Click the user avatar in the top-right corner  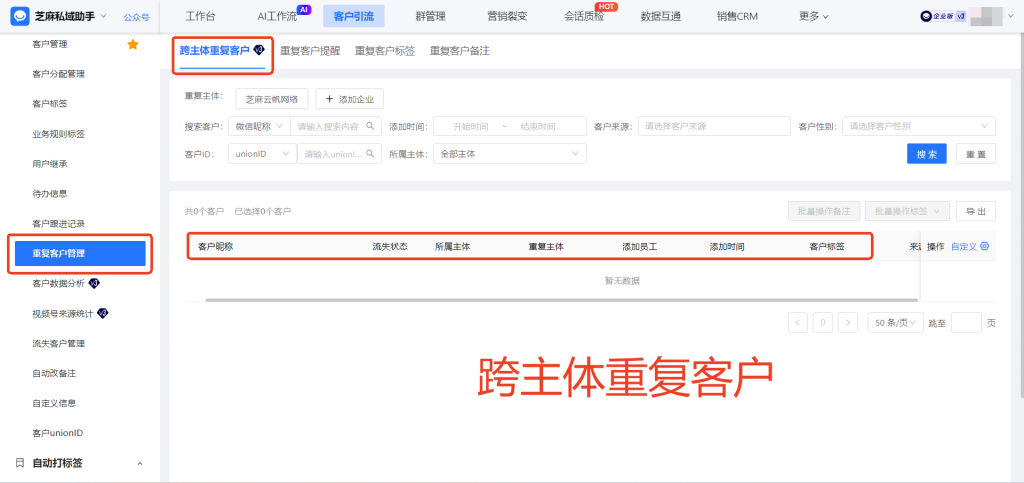coord(986,17)
